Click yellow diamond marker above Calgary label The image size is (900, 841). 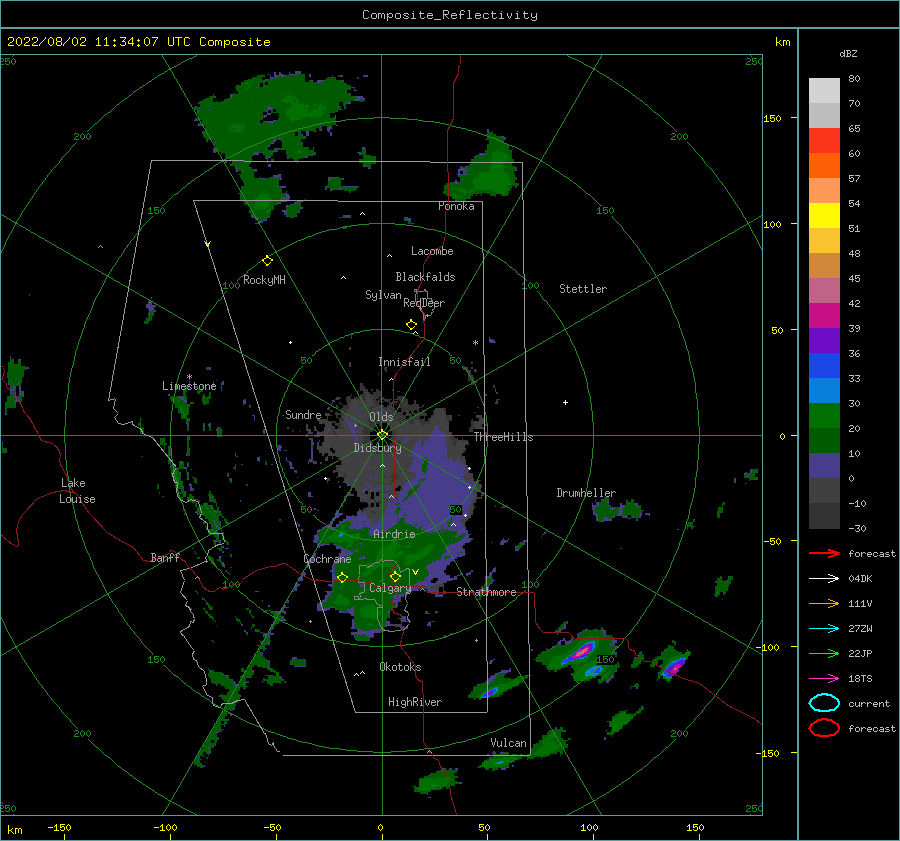click(x=395, y=576)
